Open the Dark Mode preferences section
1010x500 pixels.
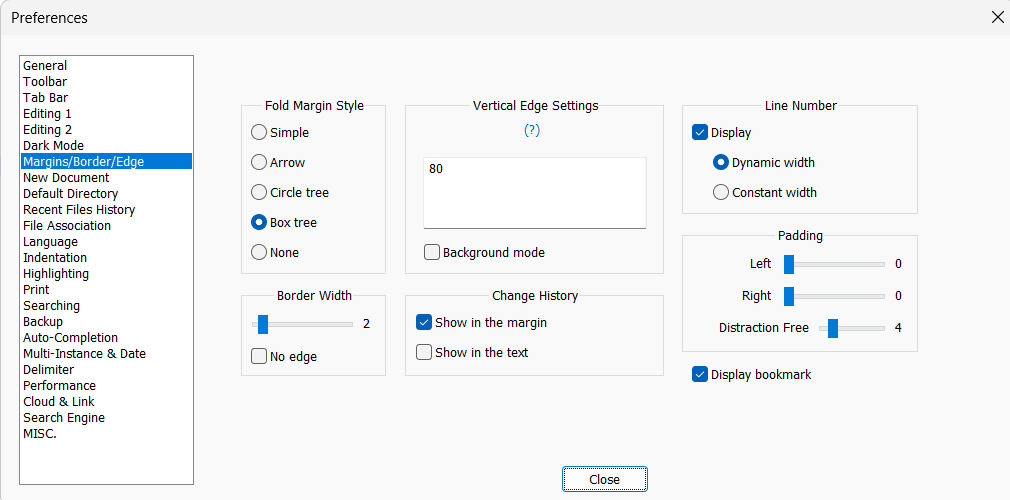pos(53,146)
